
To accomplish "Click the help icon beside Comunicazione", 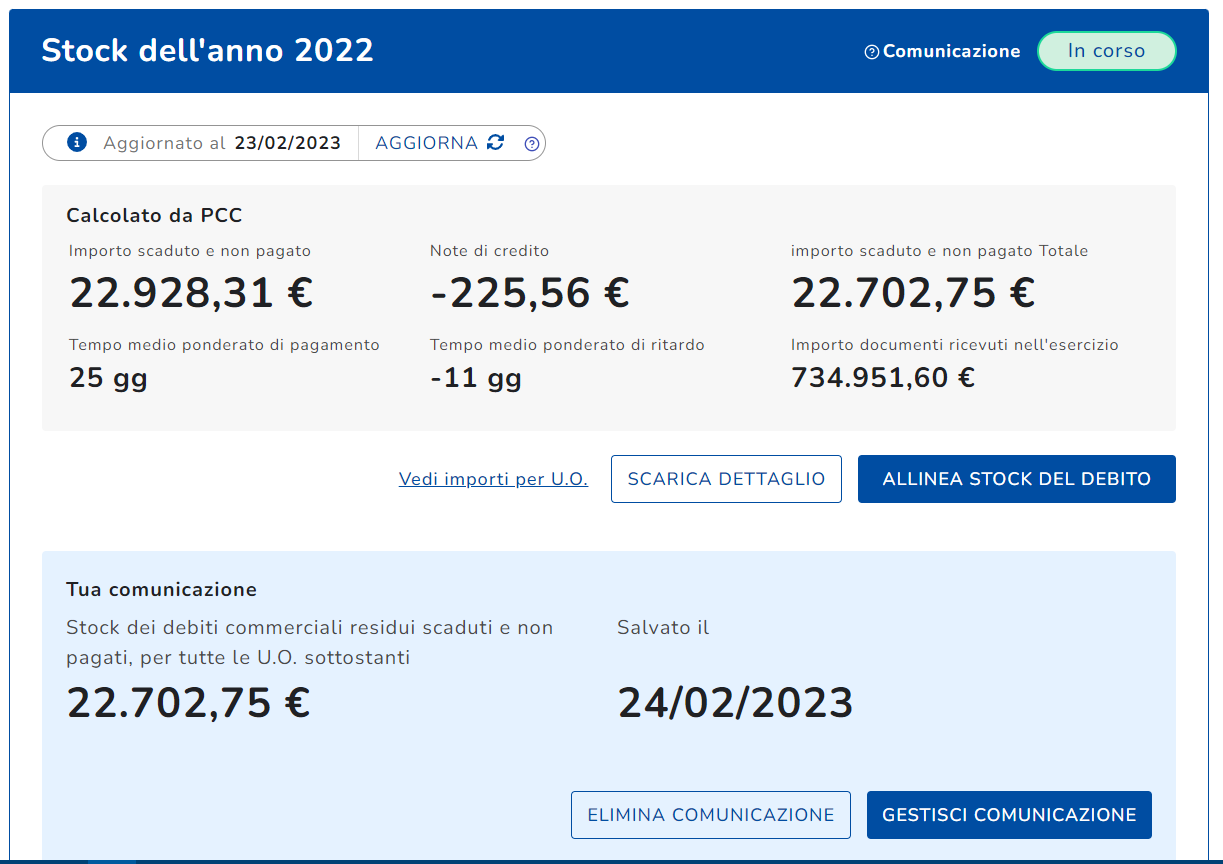I will coord(871,52).
